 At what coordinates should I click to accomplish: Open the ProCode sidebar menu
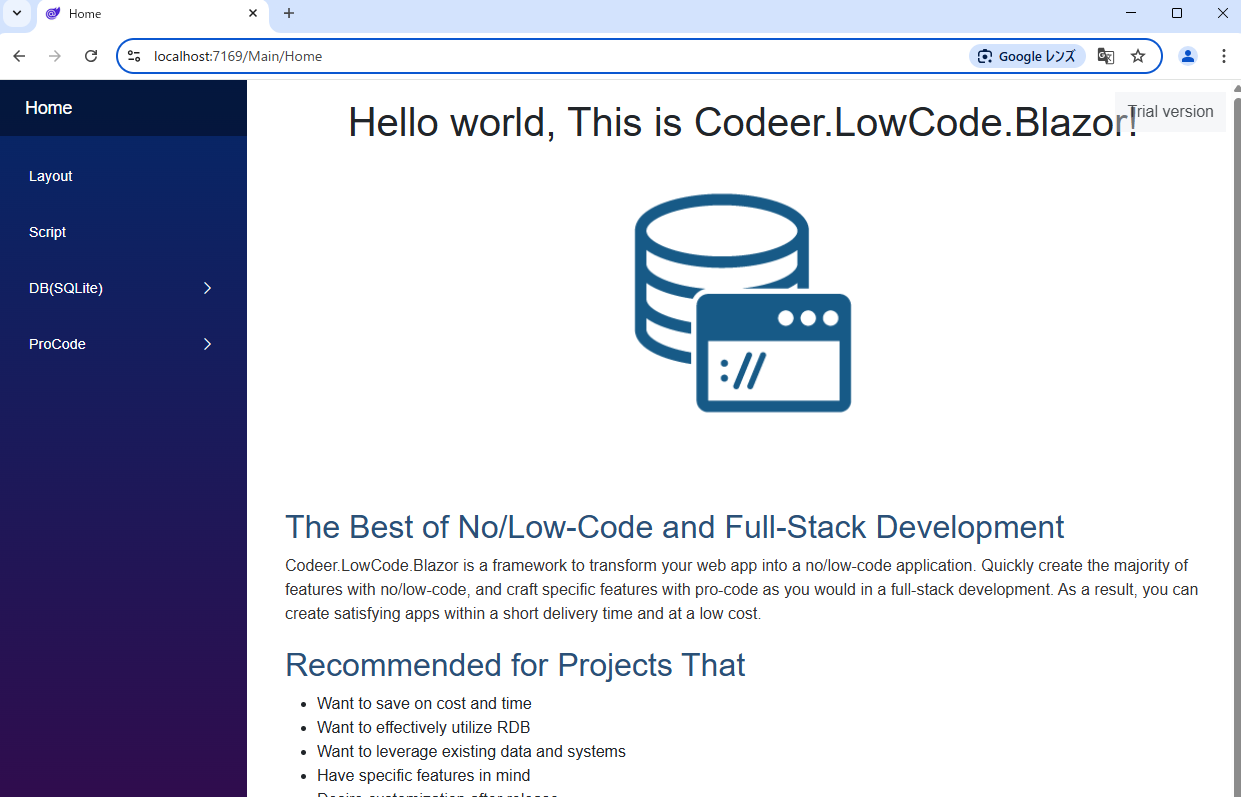[123, 344]
